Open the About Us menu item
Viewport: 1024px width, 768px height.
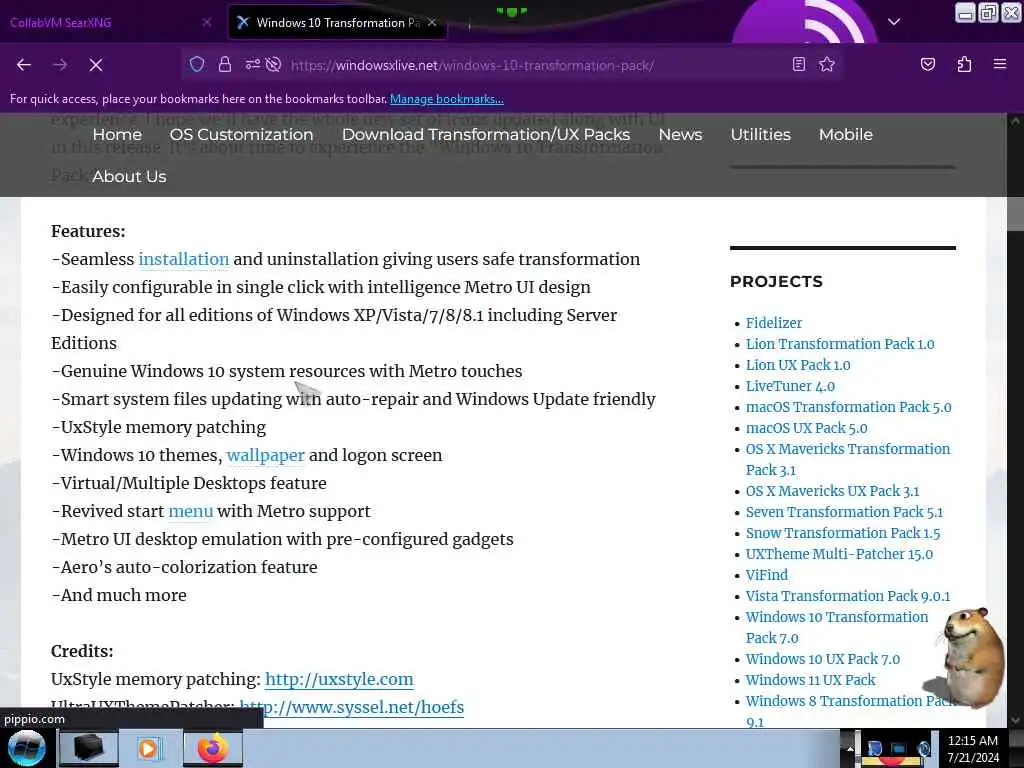(x=129, y=176)
